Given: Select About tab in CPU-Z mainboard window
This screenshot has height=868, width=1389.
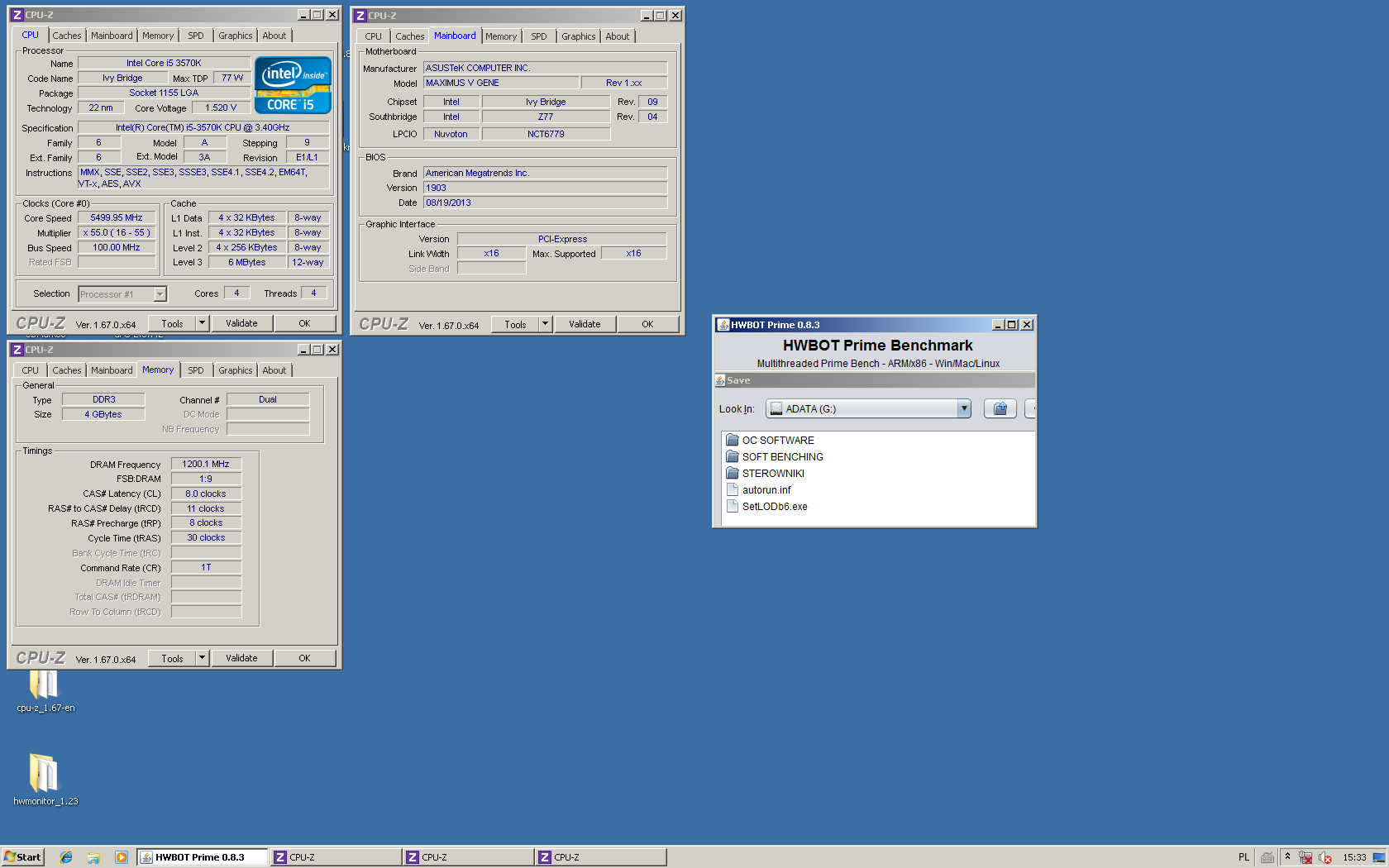Looking at the screenshot, I should (618, 36).
